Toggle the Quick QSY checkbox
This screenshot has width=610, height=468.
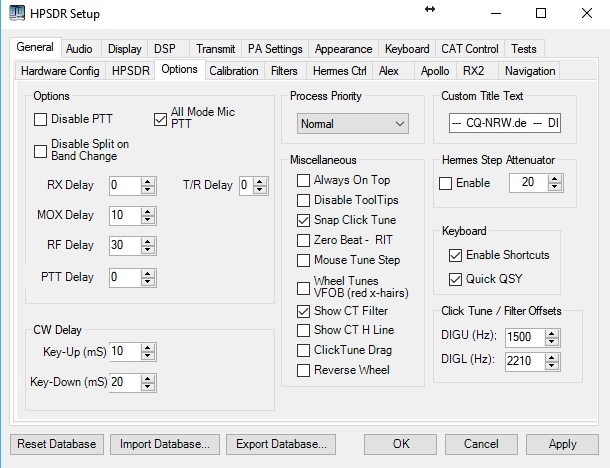[x=455, y=279]
